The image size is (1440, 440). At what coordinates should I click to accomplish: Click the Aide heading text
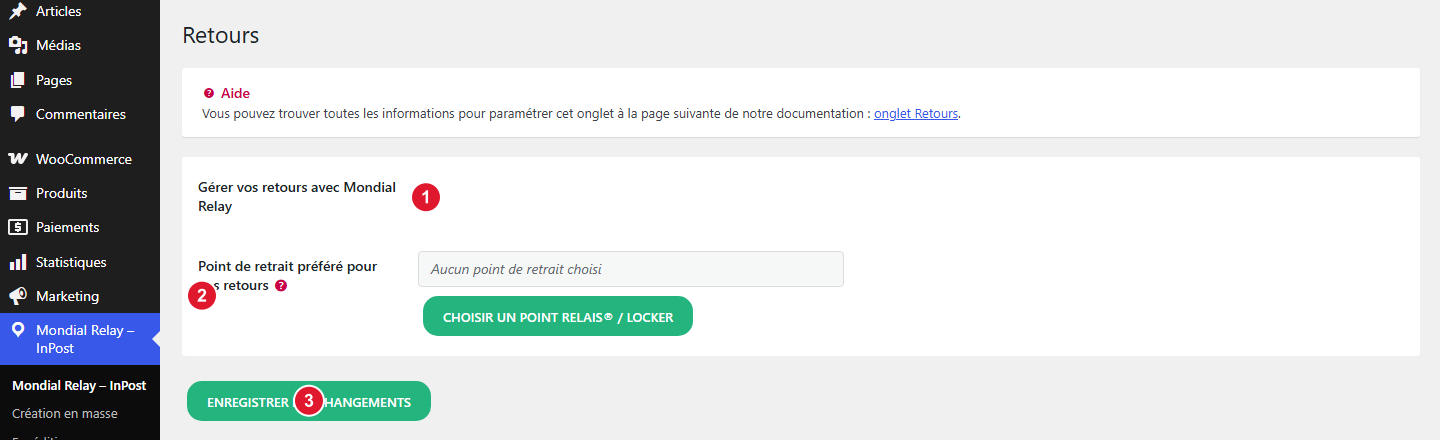point(235,93)
